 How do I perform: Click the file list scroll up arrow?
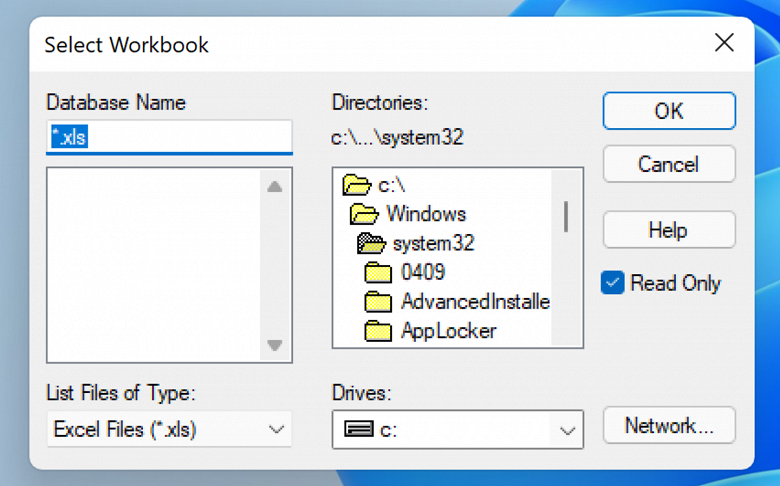click(275, 187)
